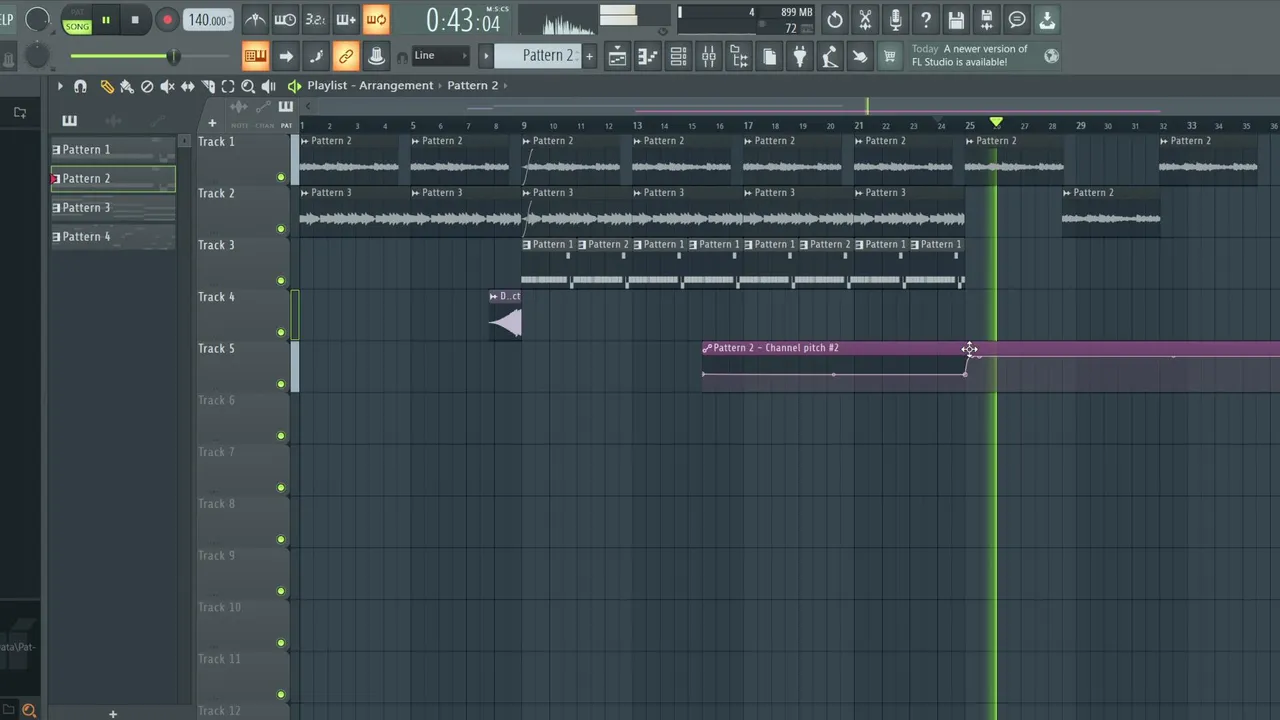Select the Playback speaker tool
Viewport: 1280px width, 720px height.
pyautogui.click(x=268, y=86)
